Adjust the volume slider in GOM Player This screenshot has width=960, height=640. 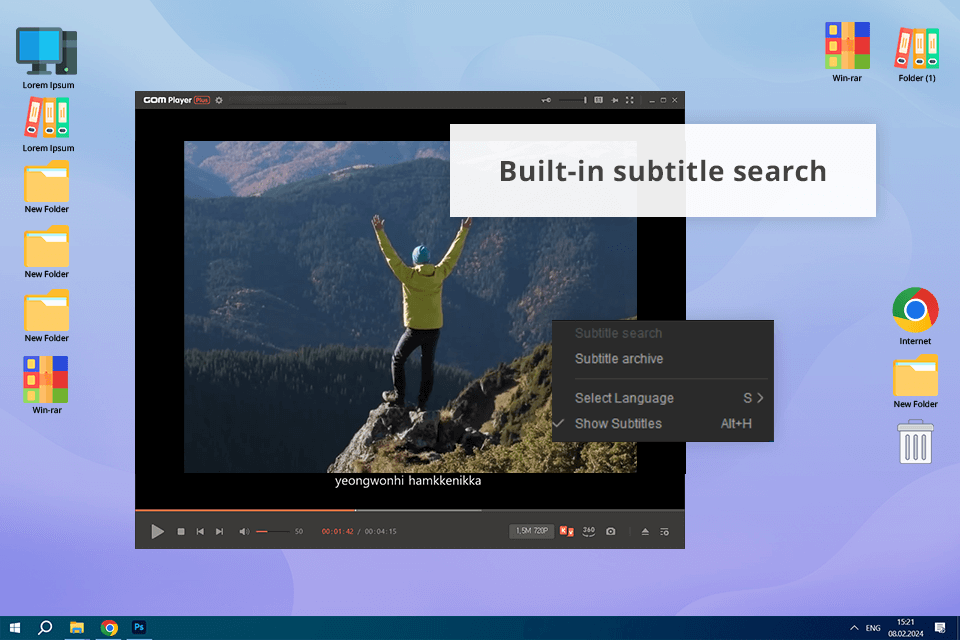pyautogui.click(x=272, y=532)
